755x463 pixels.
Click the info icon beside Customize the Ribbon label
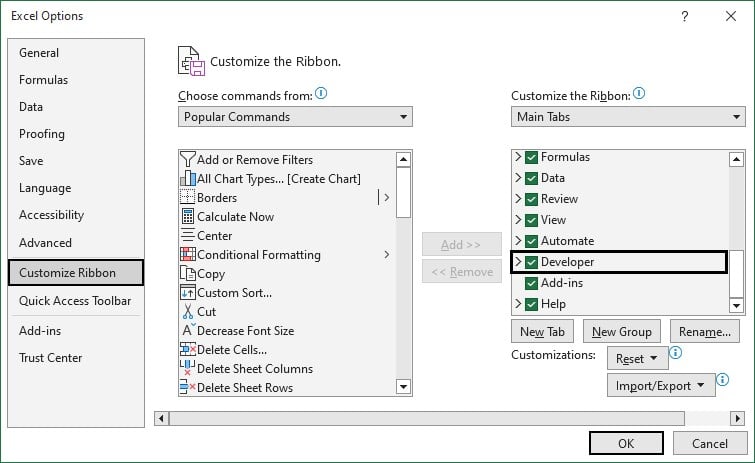coord(638,93)
